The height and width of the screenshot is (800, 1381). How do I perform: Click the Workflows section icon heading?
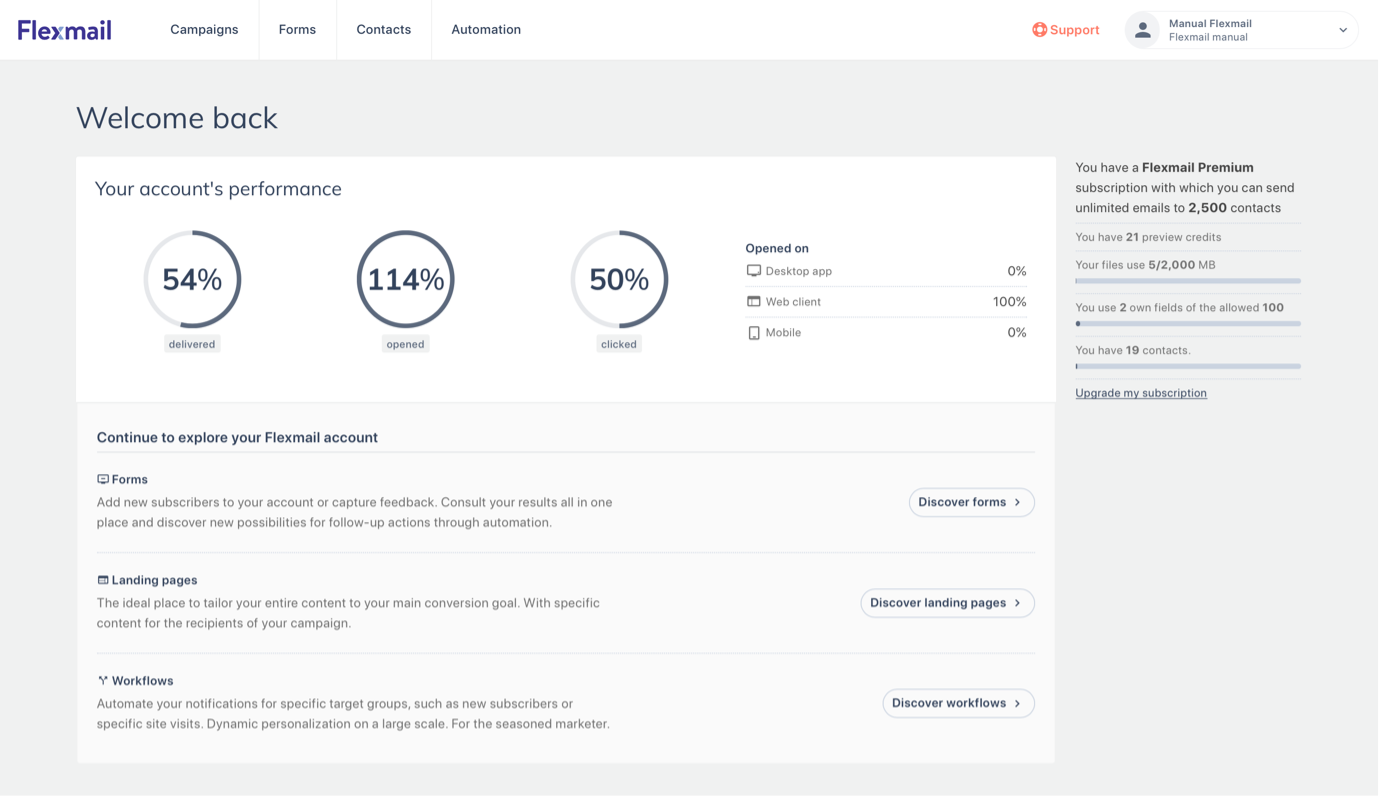click(x=101, y=680)
